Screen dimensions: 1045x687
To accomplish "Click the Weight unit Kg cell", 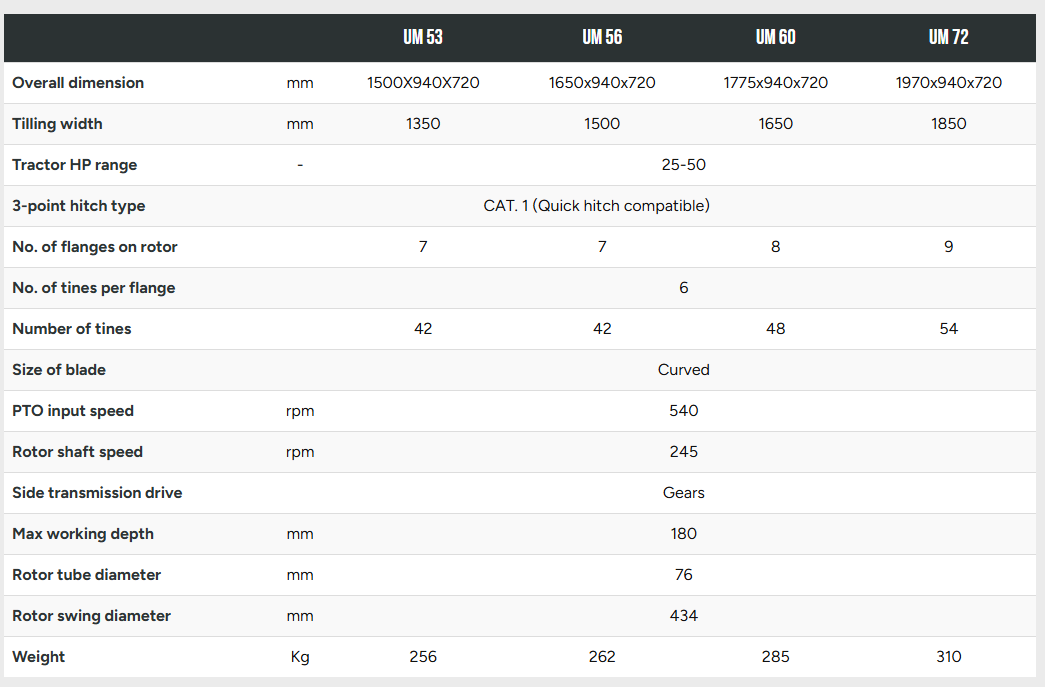I will [x=300, y=657].
